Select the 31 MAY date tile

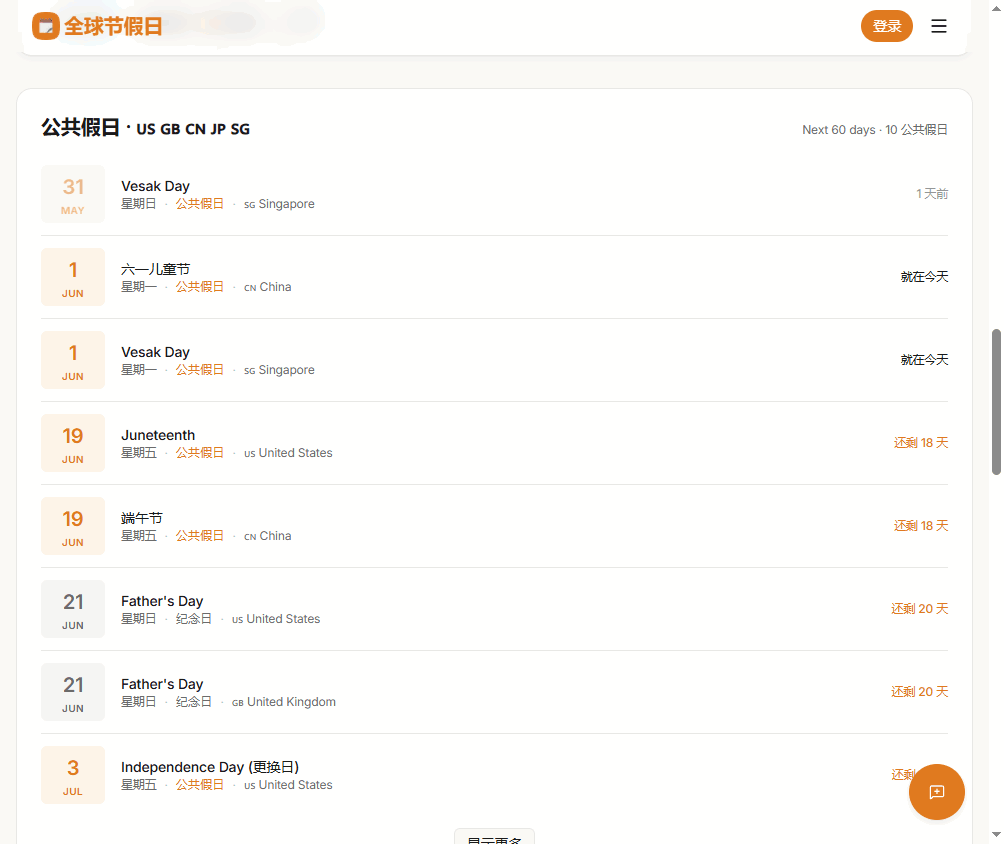(73, 194)
